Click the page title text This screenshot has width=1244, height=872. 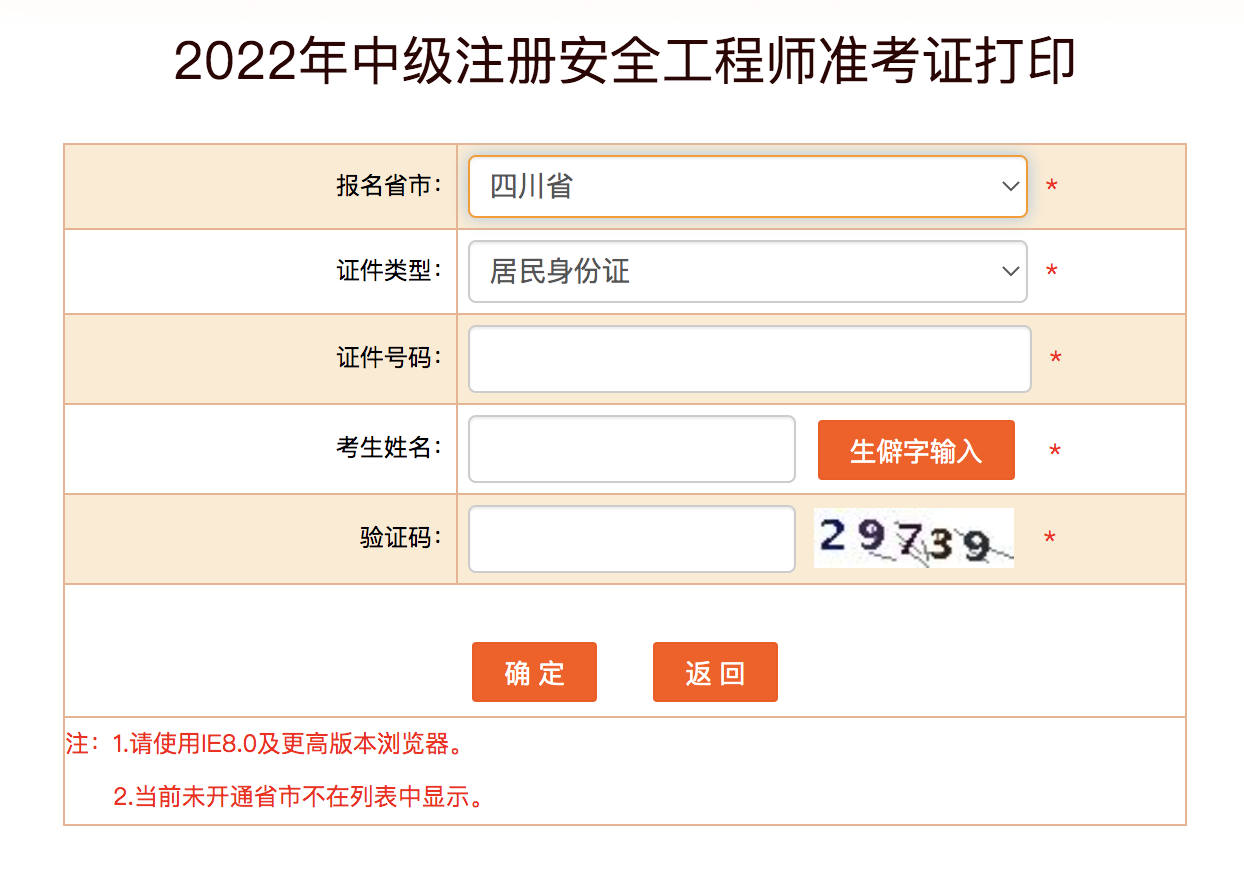coord(622,60)
